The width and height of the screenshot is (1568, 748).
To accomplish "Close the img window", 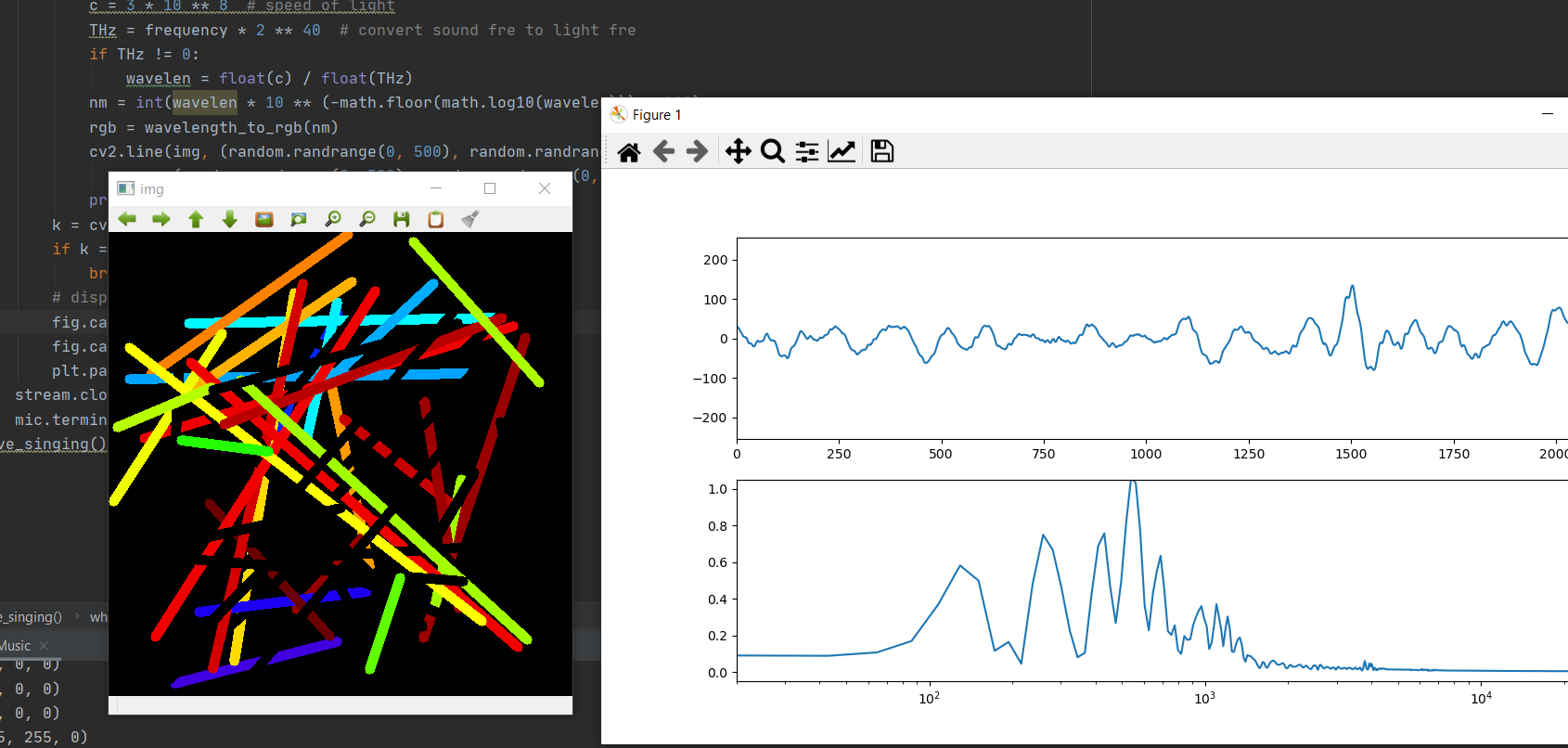I will point(545,188).
